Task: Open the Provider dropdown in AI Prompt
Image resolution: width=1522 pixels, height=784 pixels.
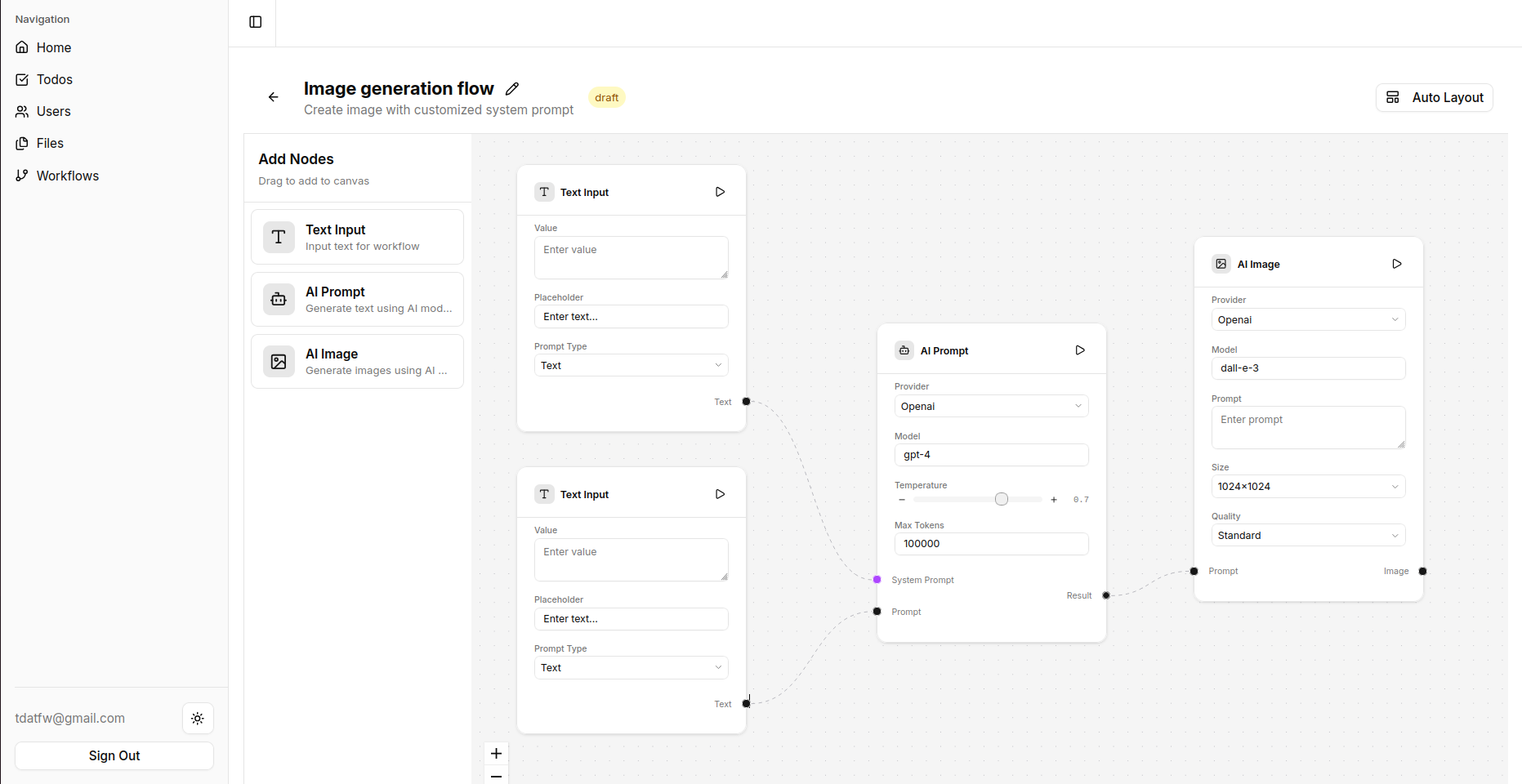Action: [x=991, y=406]
